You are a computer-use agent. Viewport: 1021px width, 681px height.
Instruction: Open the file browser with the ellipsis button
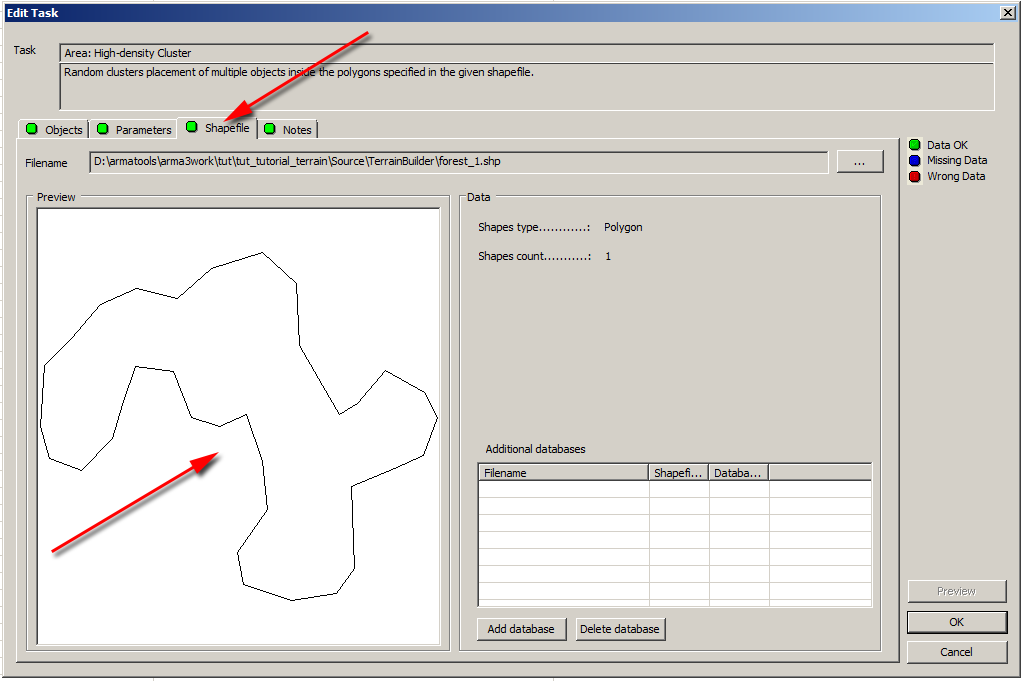tap(860, 161)
